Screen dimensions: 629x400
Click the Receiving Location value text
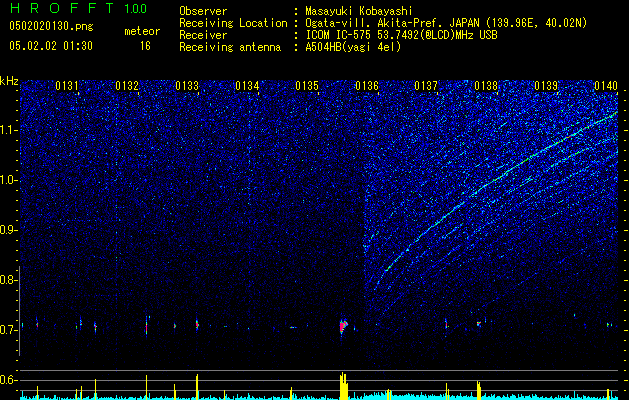445,23
